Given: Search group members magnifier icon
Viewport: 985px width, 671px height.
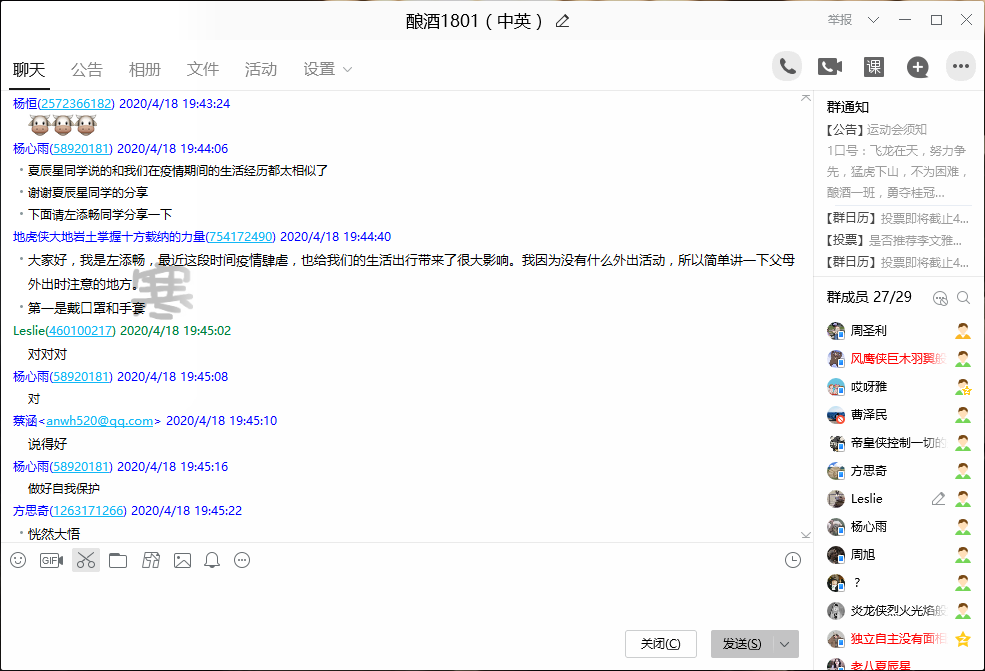Looking at the screenshot, I should pyautogui.click(x=964, y=297).
